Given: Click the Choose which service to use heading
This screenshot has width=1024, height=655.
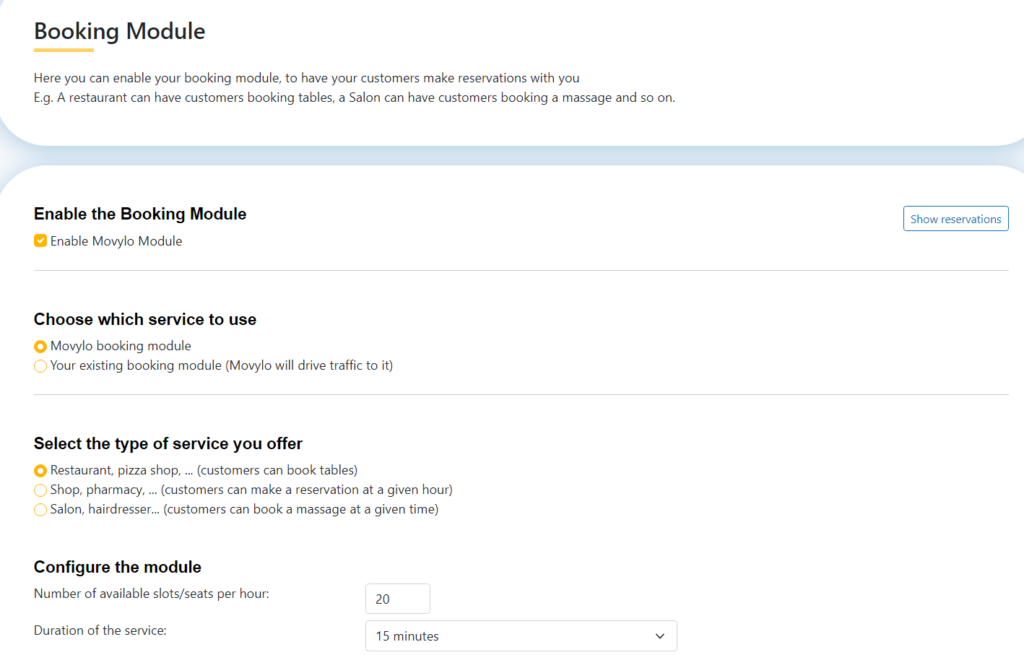Looking at the screenshot, I should point(145,319).
